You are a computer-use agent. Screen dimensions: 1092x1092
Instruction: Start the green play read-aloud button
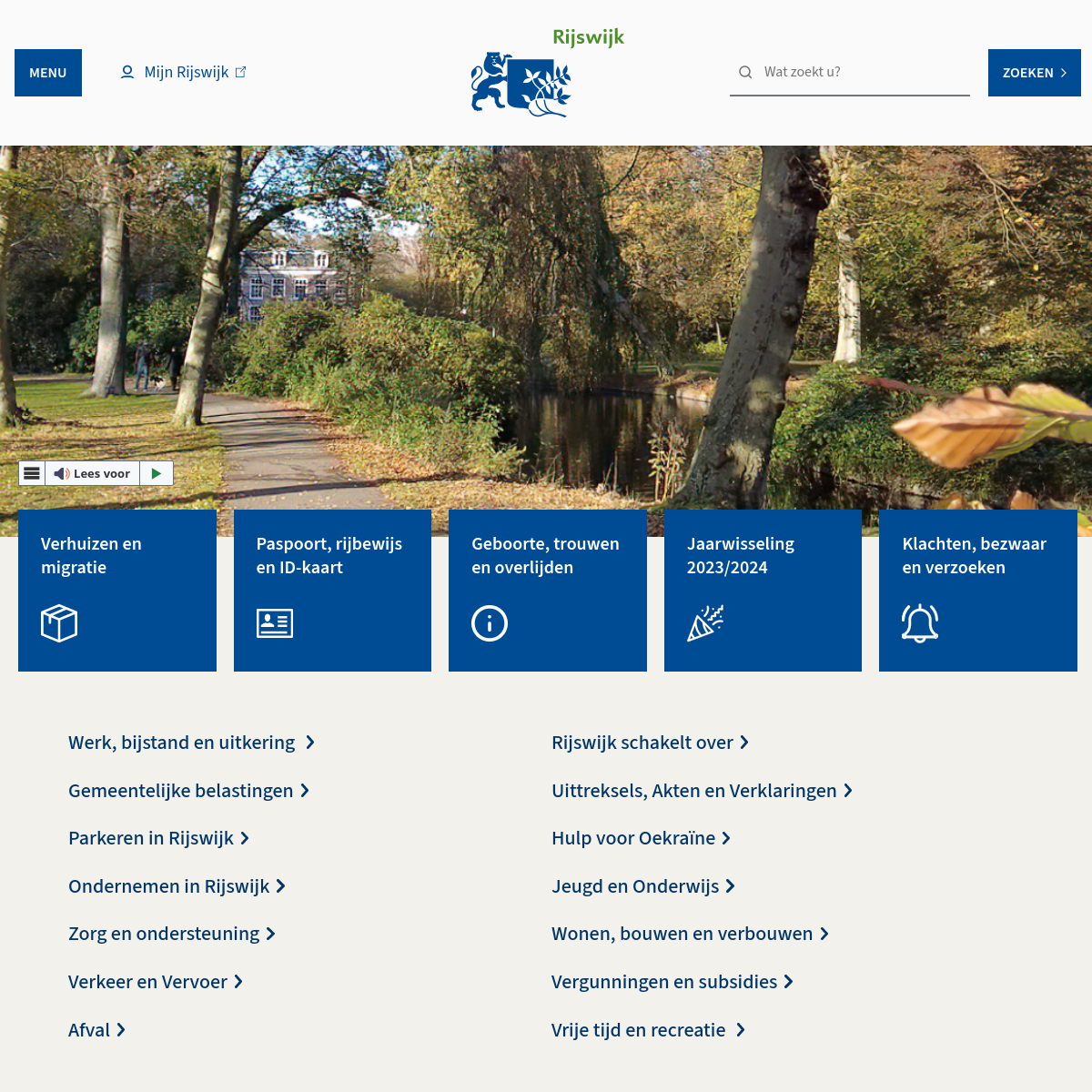[157, 473]
